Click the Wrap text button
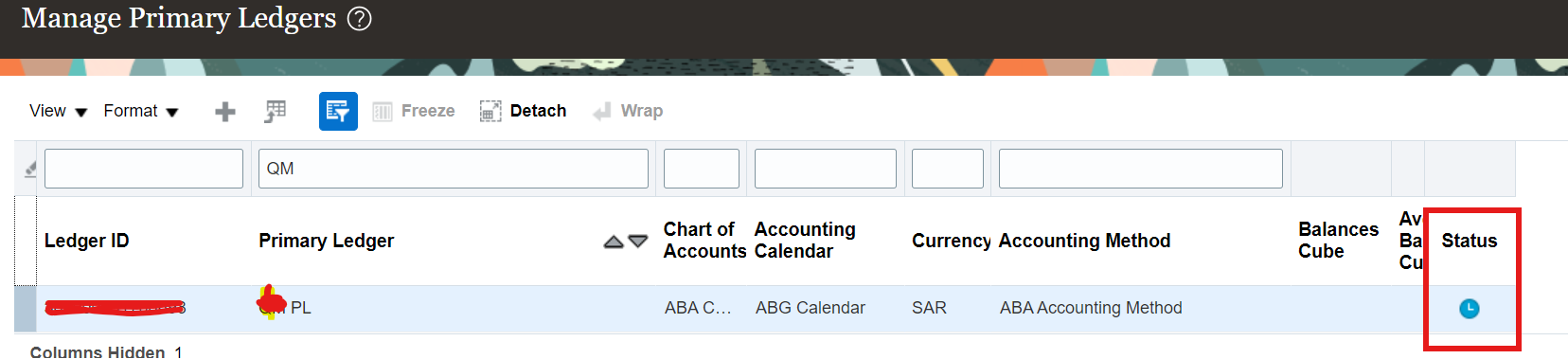Viewport: 1568px width, 359px height. click(x=628, y=111)
